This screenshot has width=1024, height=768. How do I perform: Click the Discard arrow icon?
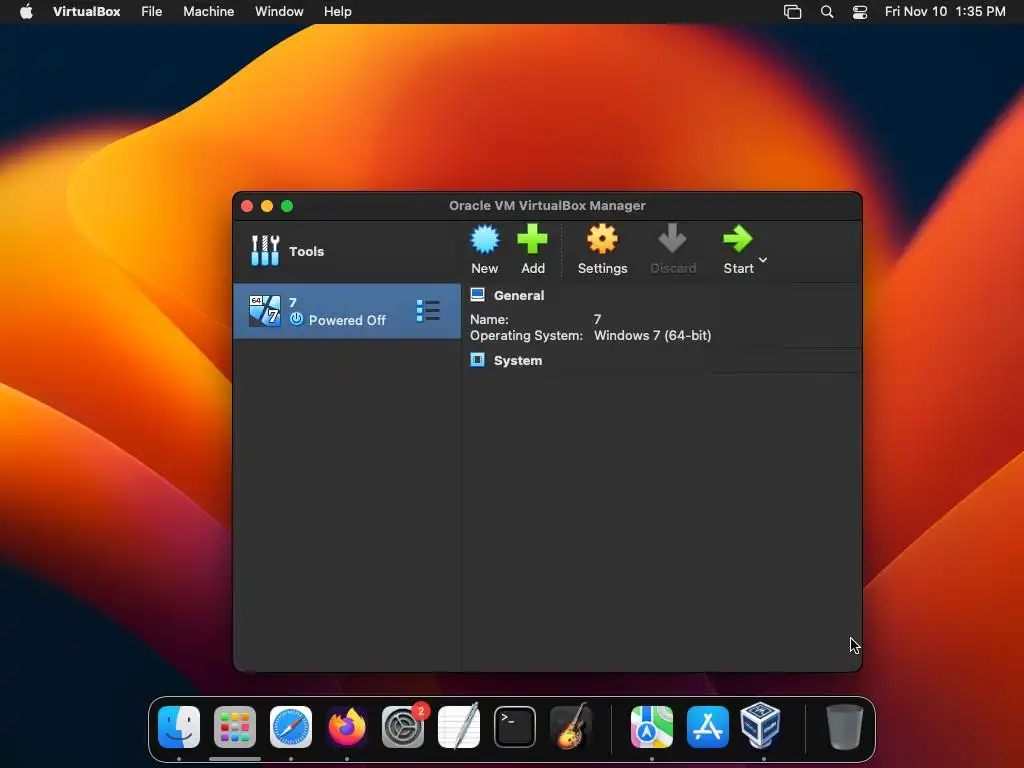[x=672, y=238]
